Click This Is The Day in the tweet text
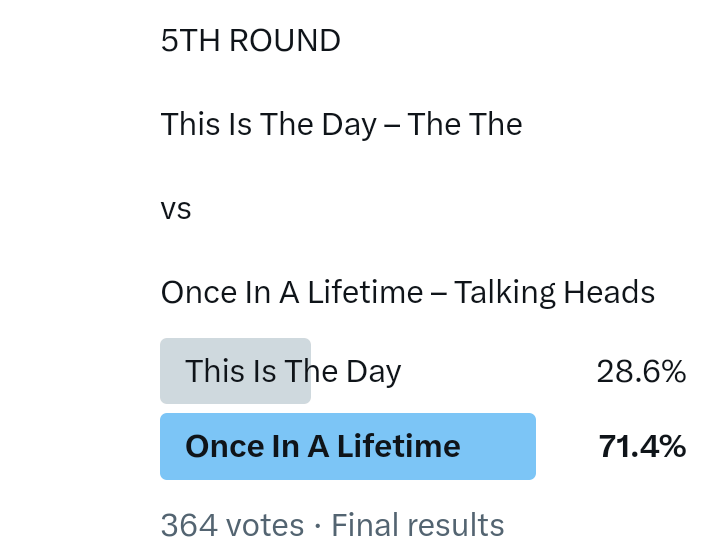720x554 pixels. tap(268, 125)
